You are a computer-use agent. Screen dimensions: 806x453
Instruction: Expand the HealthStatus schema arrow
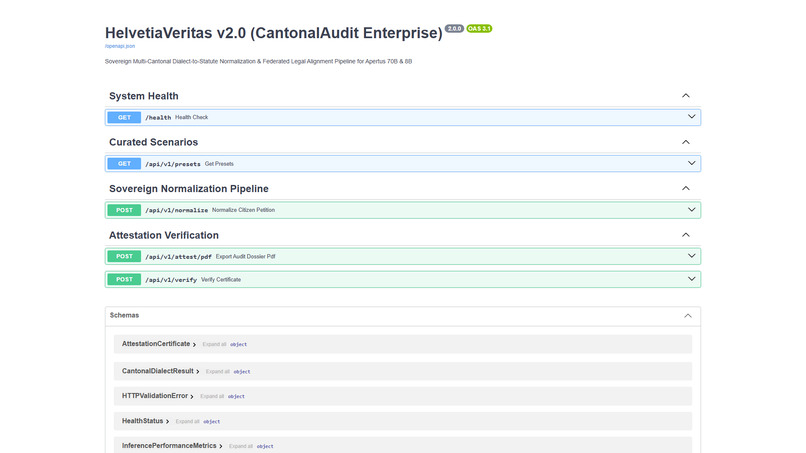[168, 422]
